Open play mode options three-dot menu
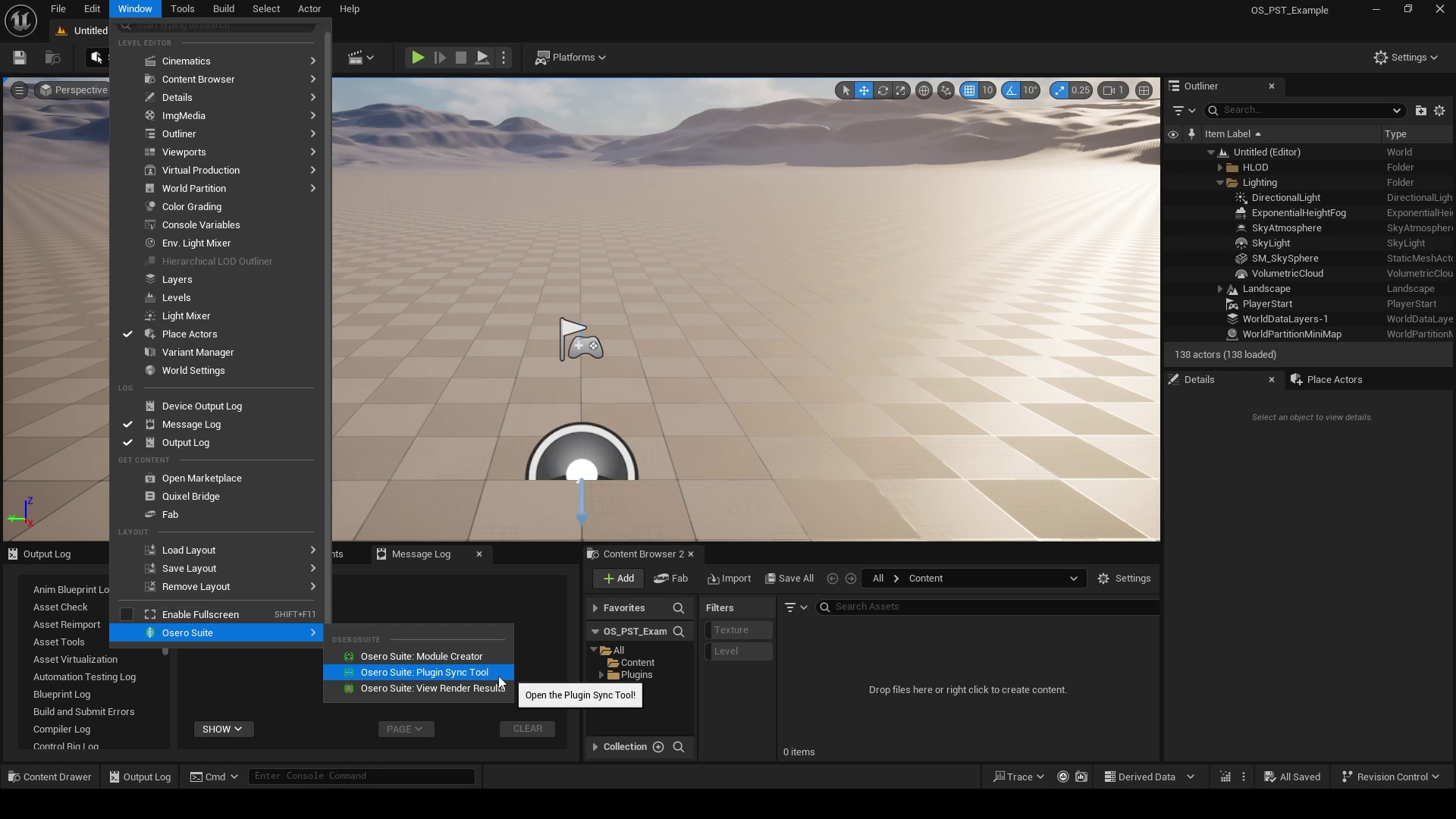 504,58
